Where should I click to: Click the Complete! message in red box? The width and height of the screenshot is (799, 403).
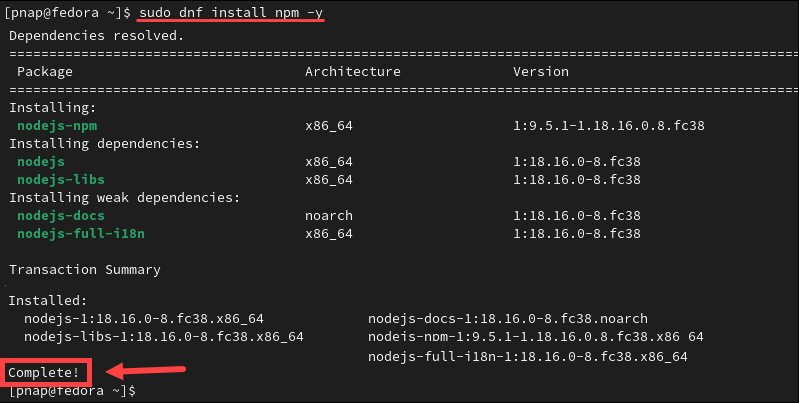[x=44, y=372]
